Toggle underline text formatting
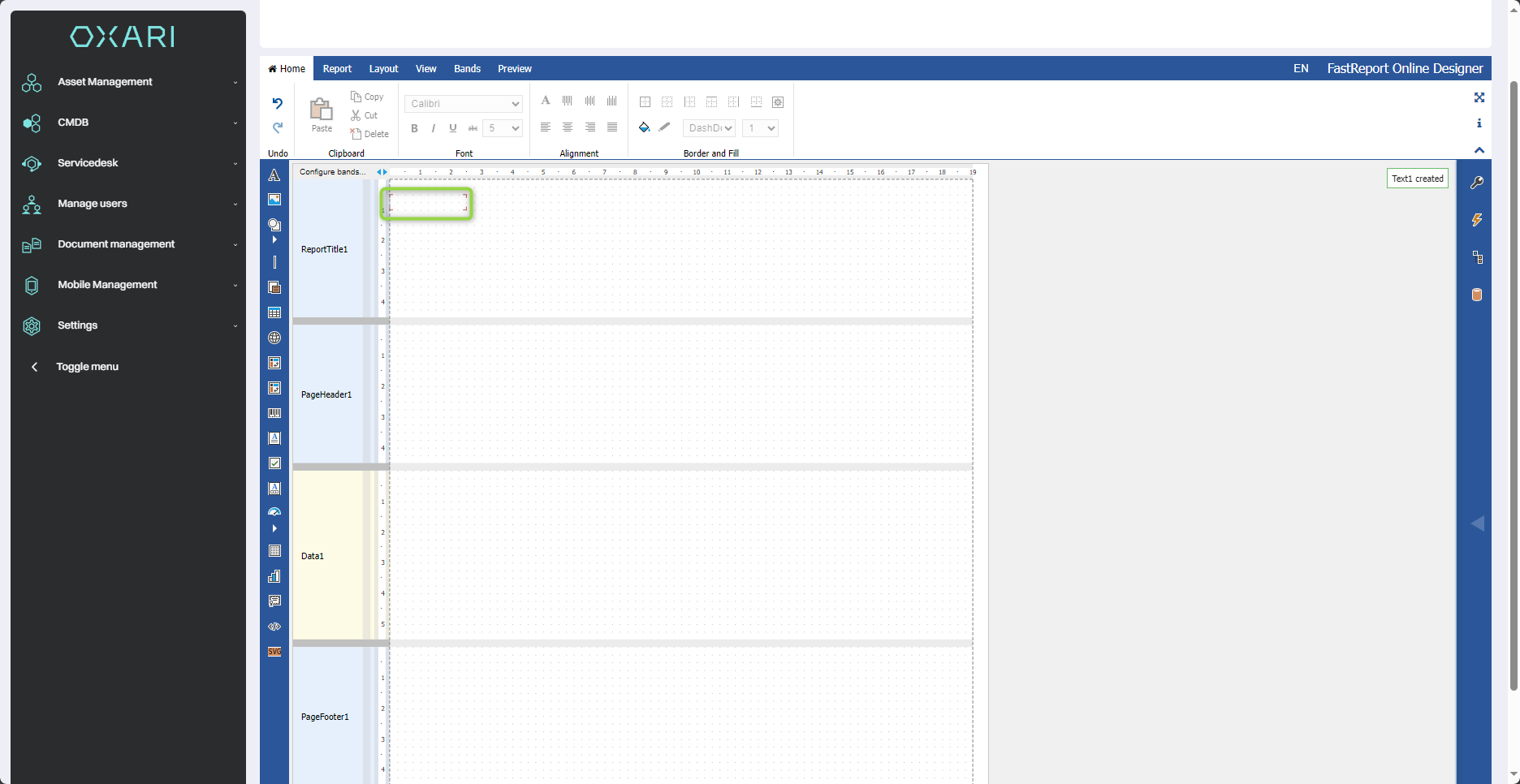 click(453, 128)
